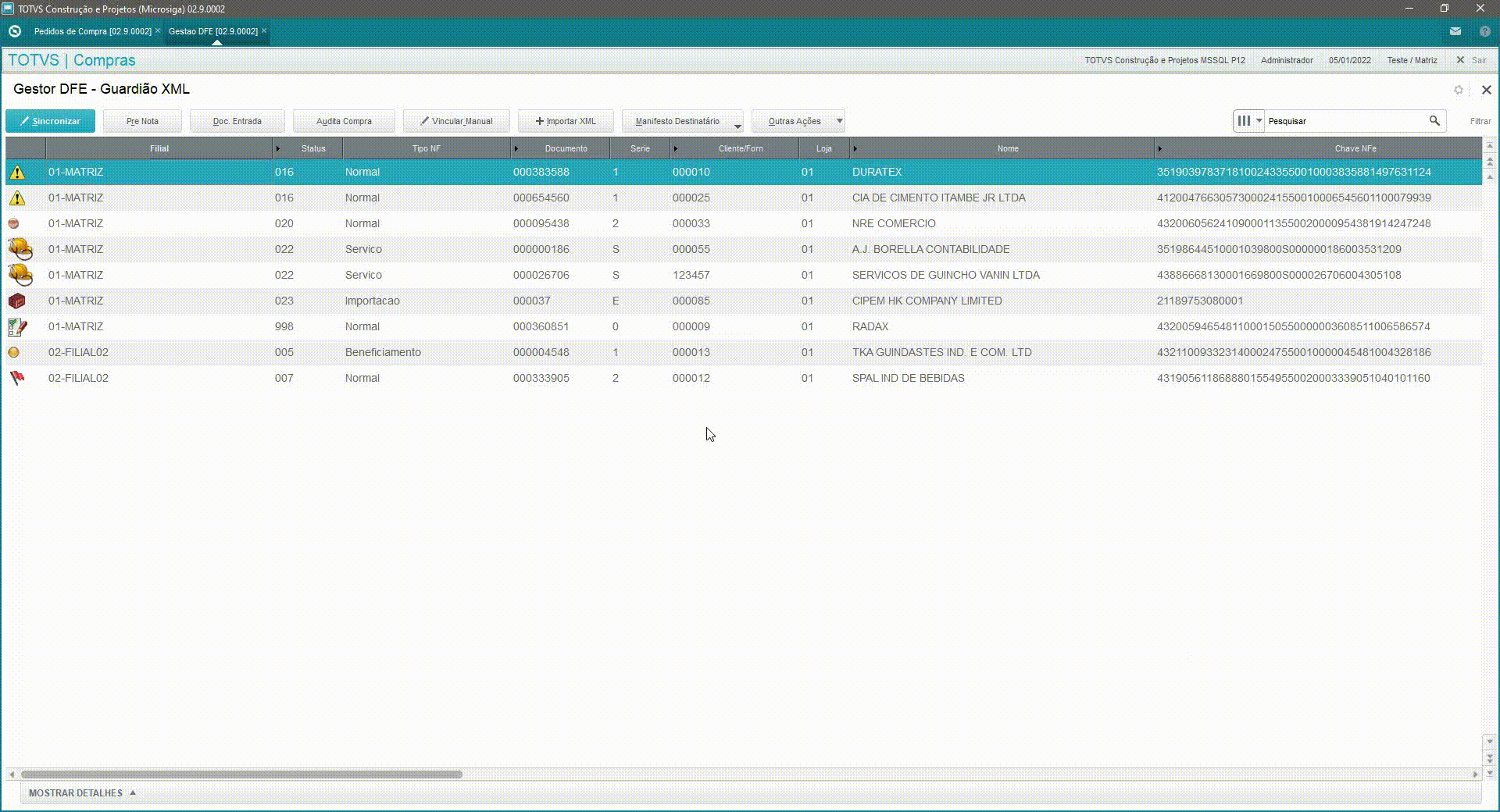The height and width of the screenshot is (812, 1500).
Task: Click the warning icon on the CIA DE CIMENTO ITAMBE row
Action: [17, 198]
